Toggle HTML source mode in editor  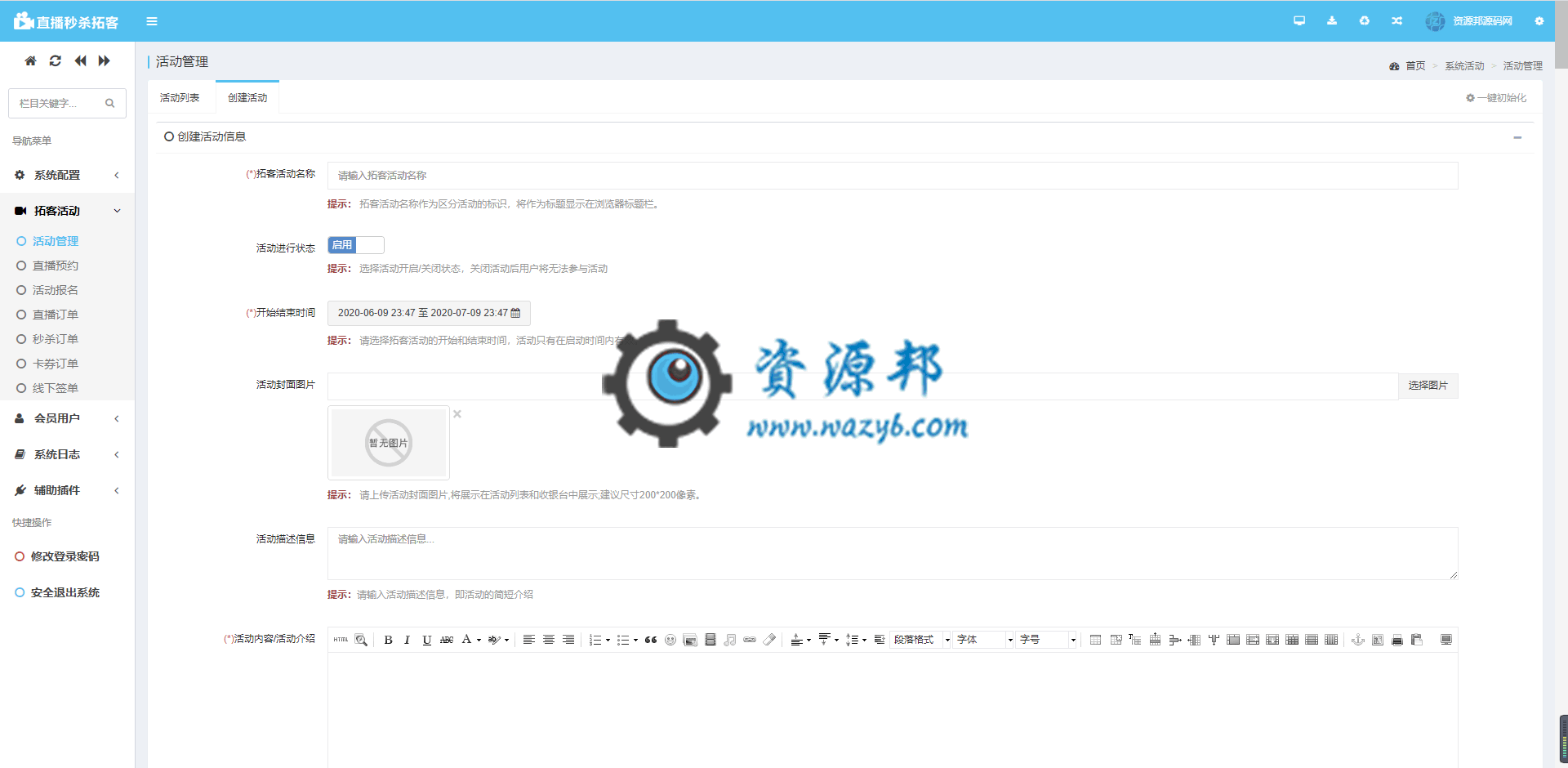[x=341, y=640]
